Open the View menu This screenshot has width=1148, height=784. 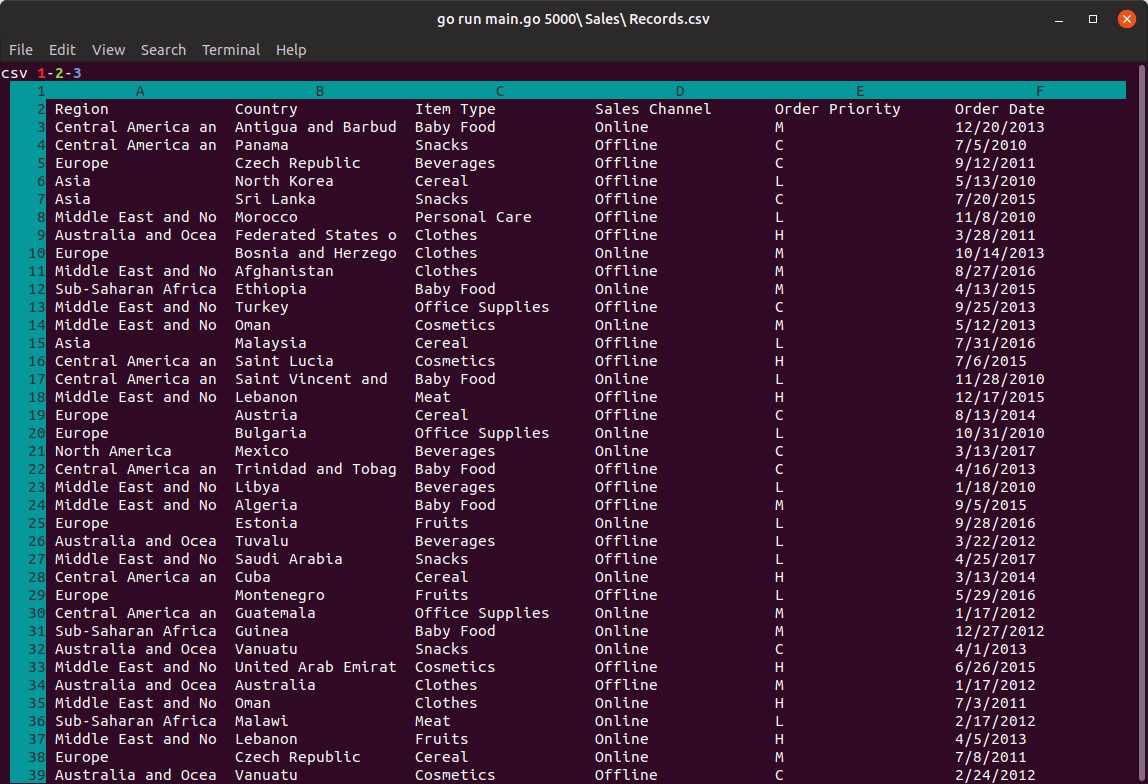[108, 50]
